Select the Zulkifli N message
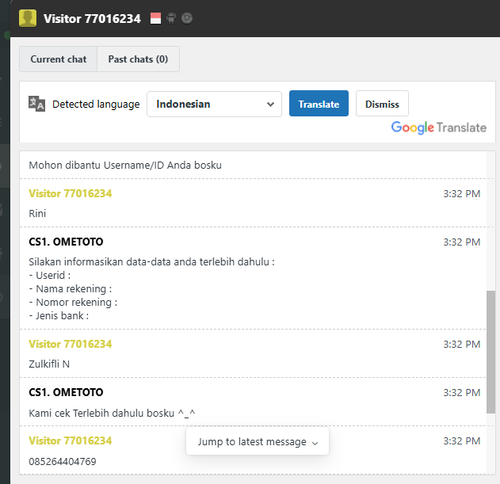Viewport: 500px width, 484px height. [49, 364]
